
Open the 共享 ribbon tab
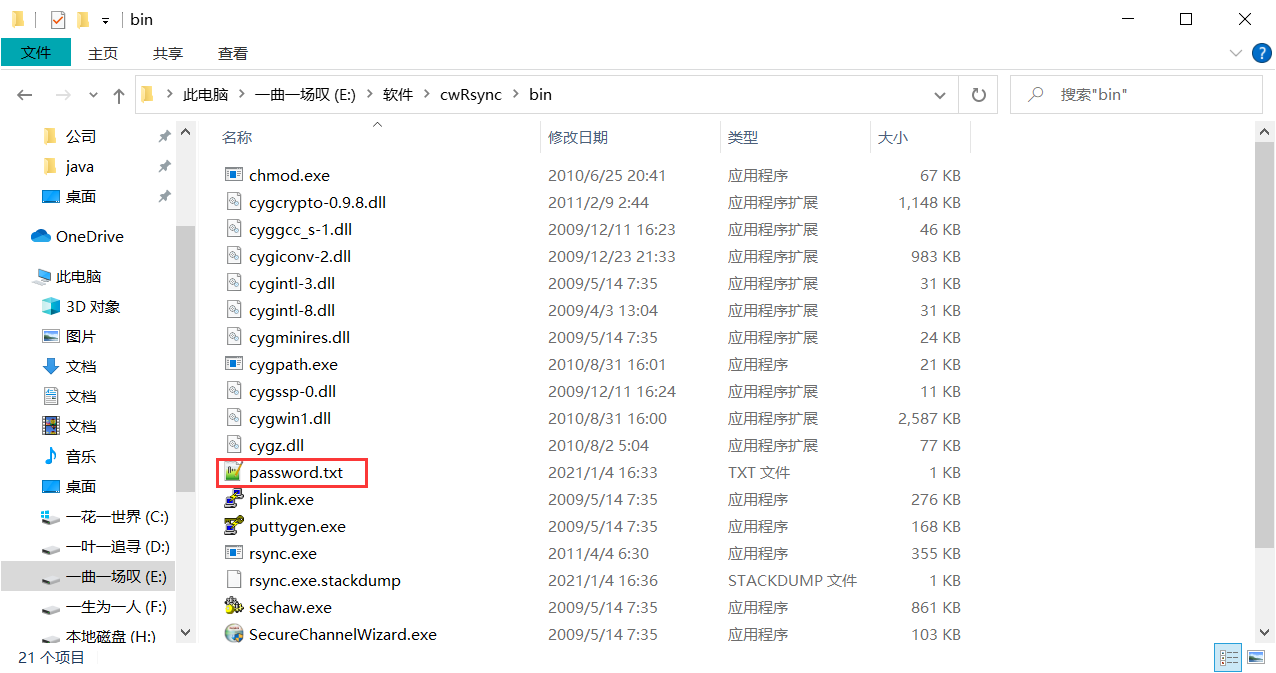[x=168, y=53]
